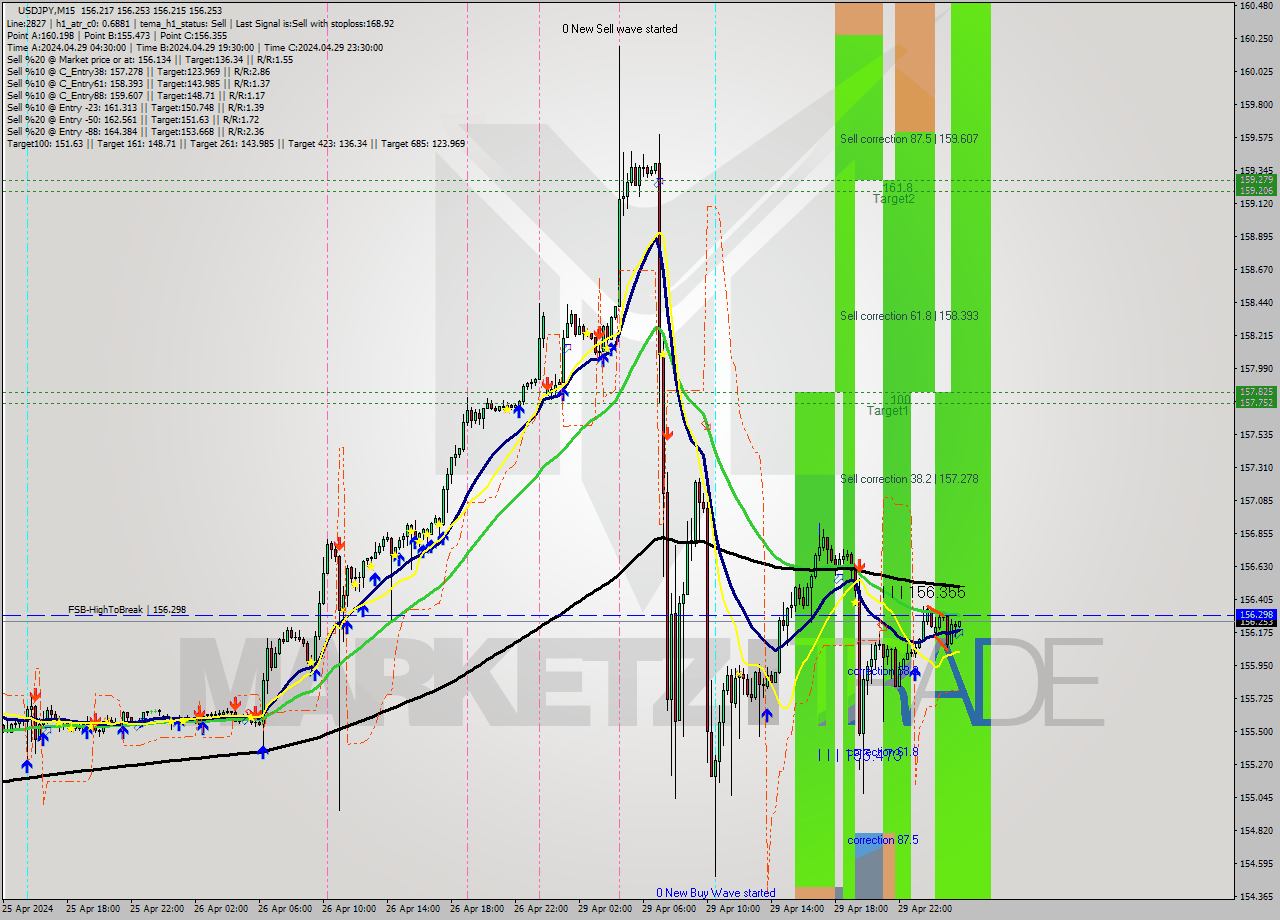Click 'Sell correction 61.8 | 158.393' label
Image resolution: width=1280 pixels, height=920 pixels.
[x=909, y=316]
